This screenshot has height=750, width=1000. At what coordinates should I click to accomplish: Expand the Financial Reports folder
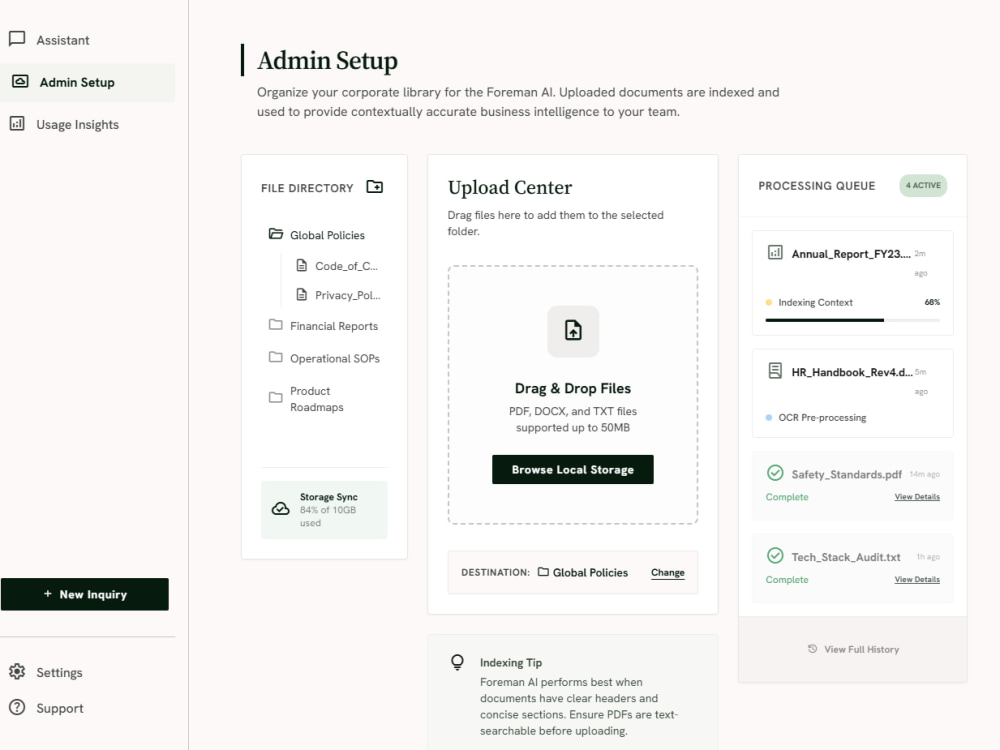(x=324, y=325)
